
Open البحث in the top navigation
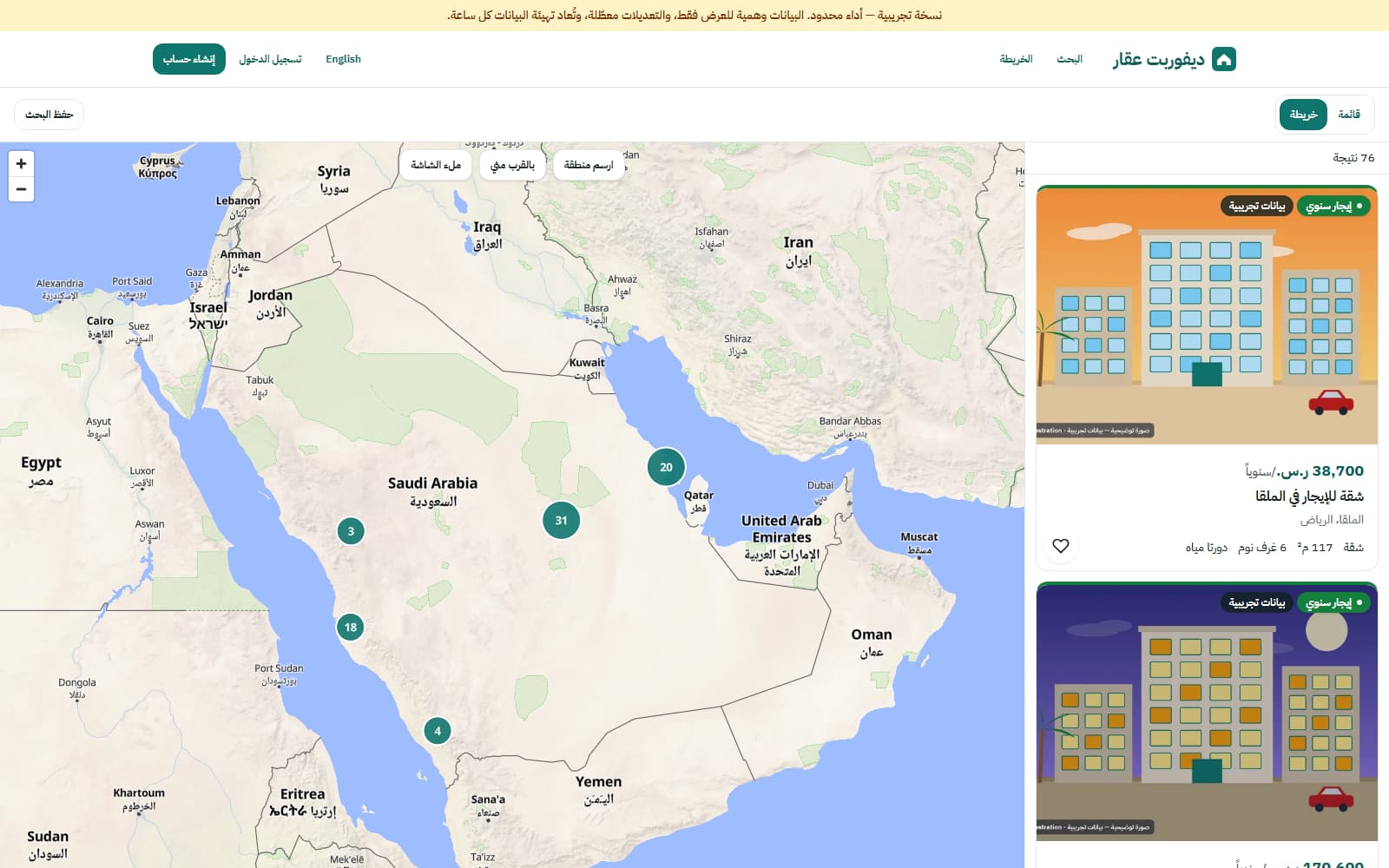(1070, 59)
